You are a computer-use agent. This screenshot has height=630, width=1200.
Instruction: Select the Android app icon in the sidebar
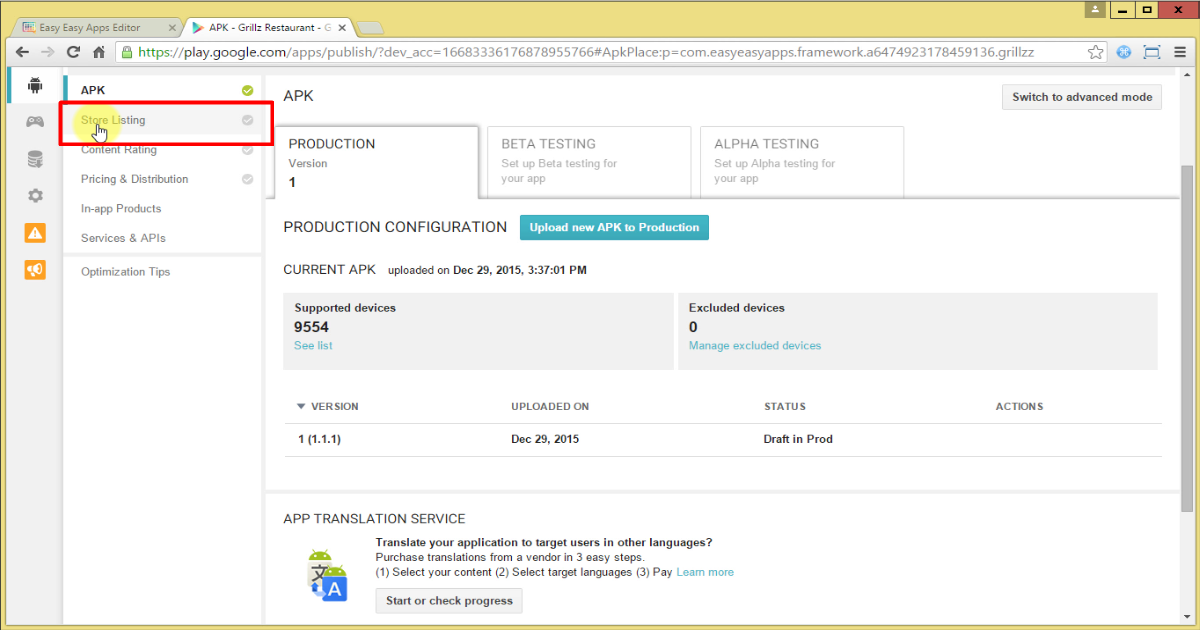coord(35,85)
